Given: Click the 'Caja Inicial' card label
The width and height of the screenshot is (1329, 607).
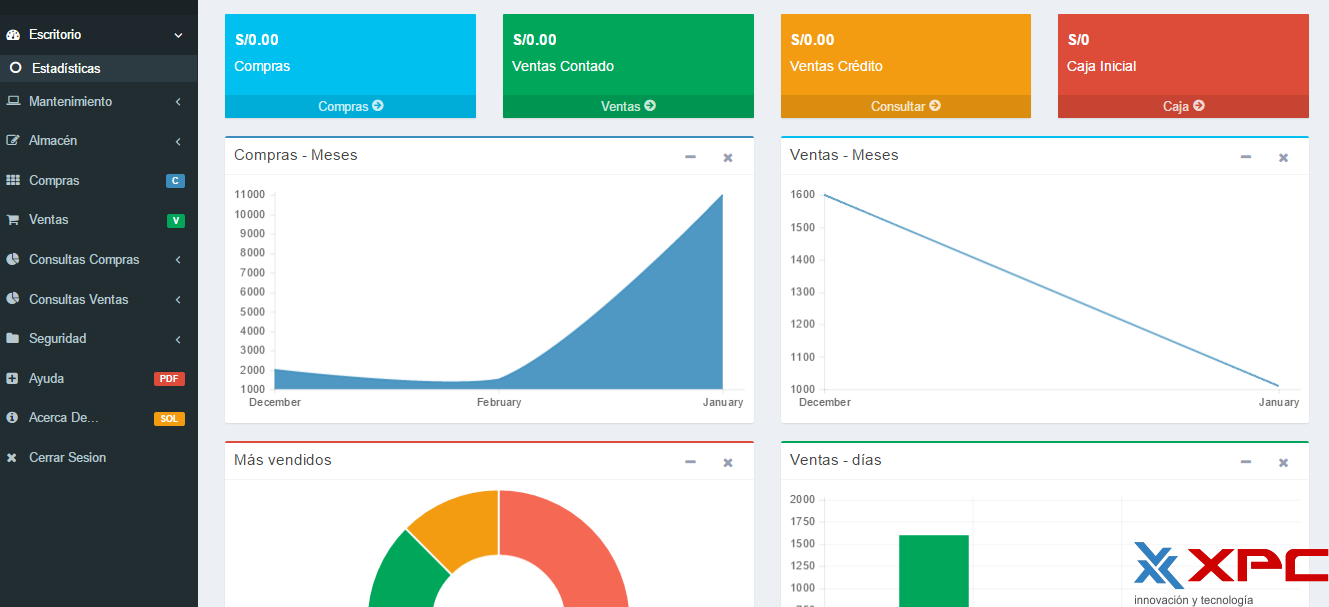Looking at the screenshot, I should pos(1102,66).
